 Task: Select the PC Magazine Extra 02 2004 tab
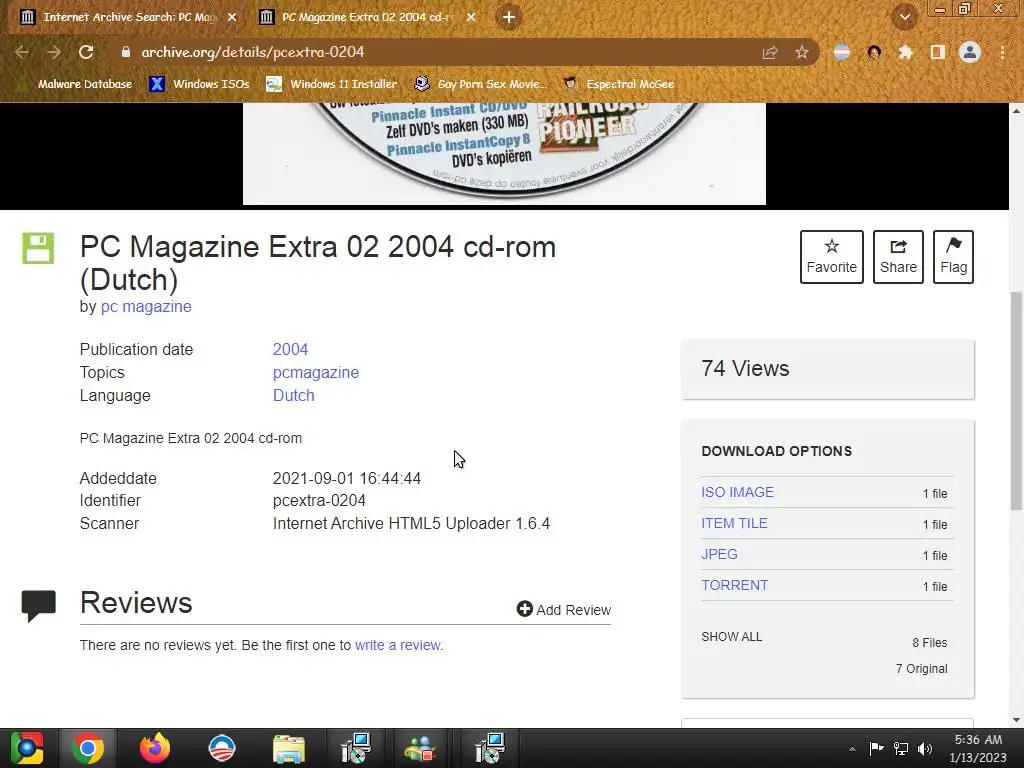366,17
